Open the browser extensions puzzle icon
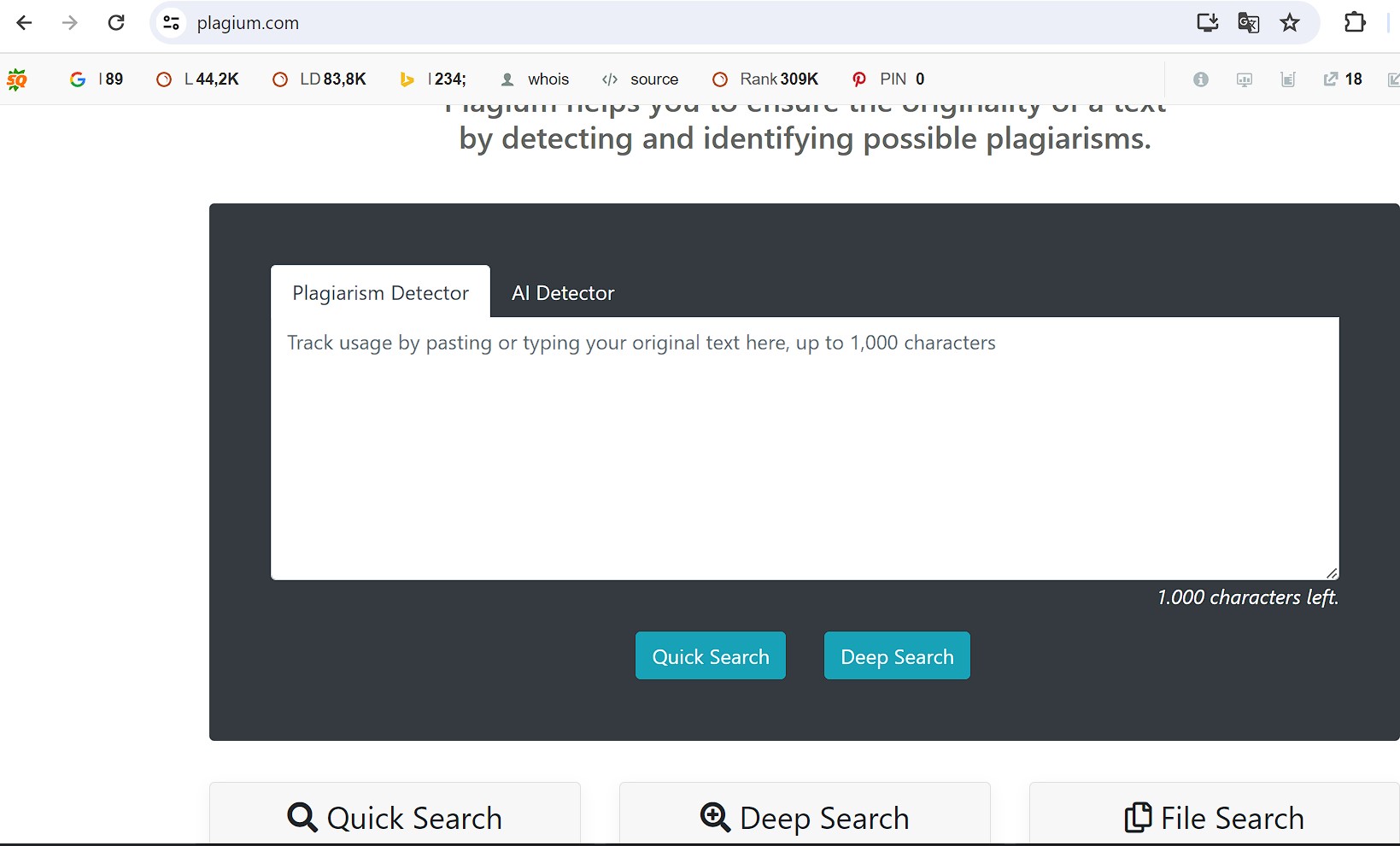Image resolution: width=1400 pixels, height=846 pixels. pyautogui.click(x=1355, y=23)
